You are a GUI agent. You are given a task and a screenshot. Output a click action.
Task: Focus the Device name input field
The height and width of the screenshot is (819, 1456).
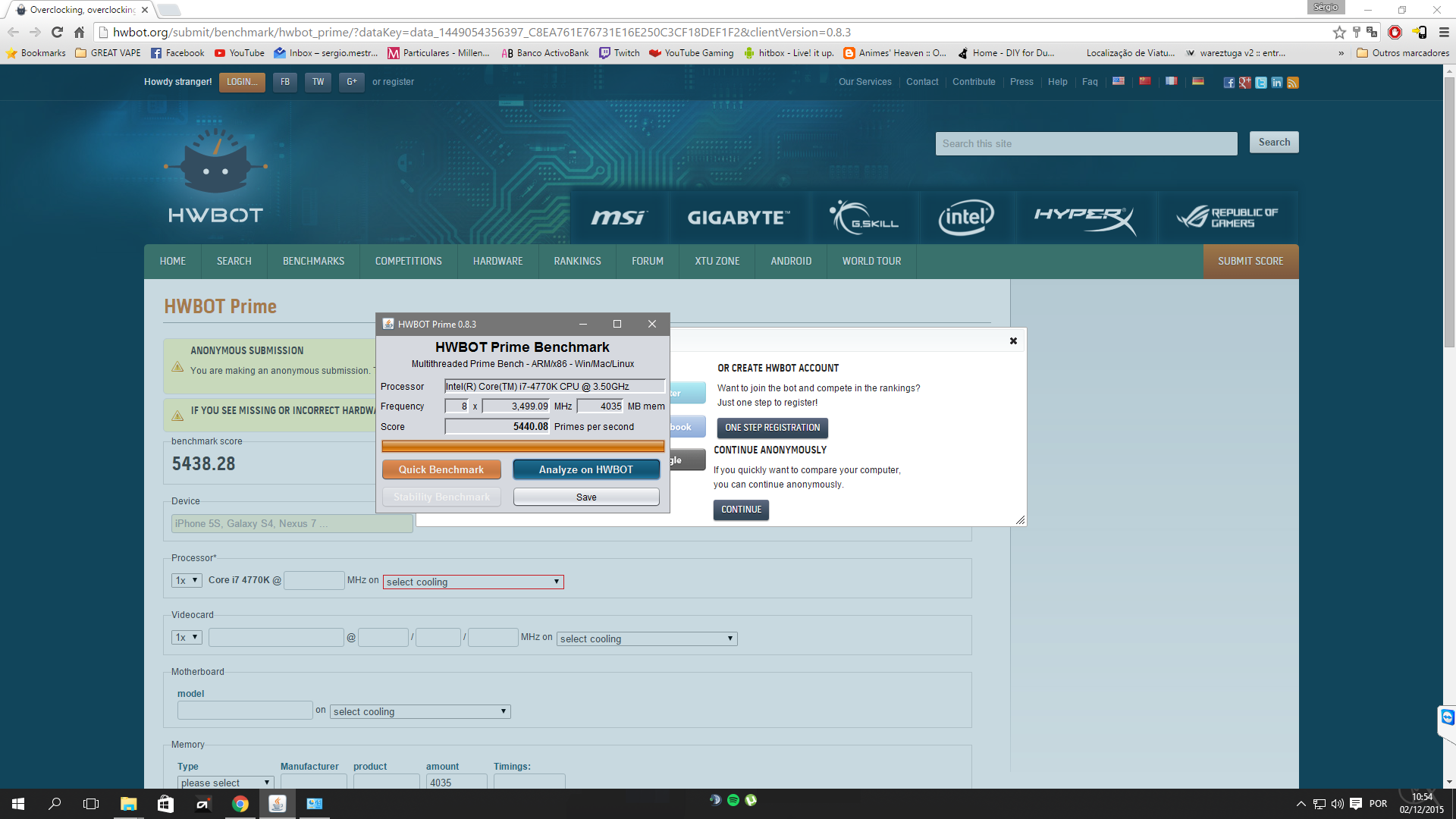(x=292, y=523)
